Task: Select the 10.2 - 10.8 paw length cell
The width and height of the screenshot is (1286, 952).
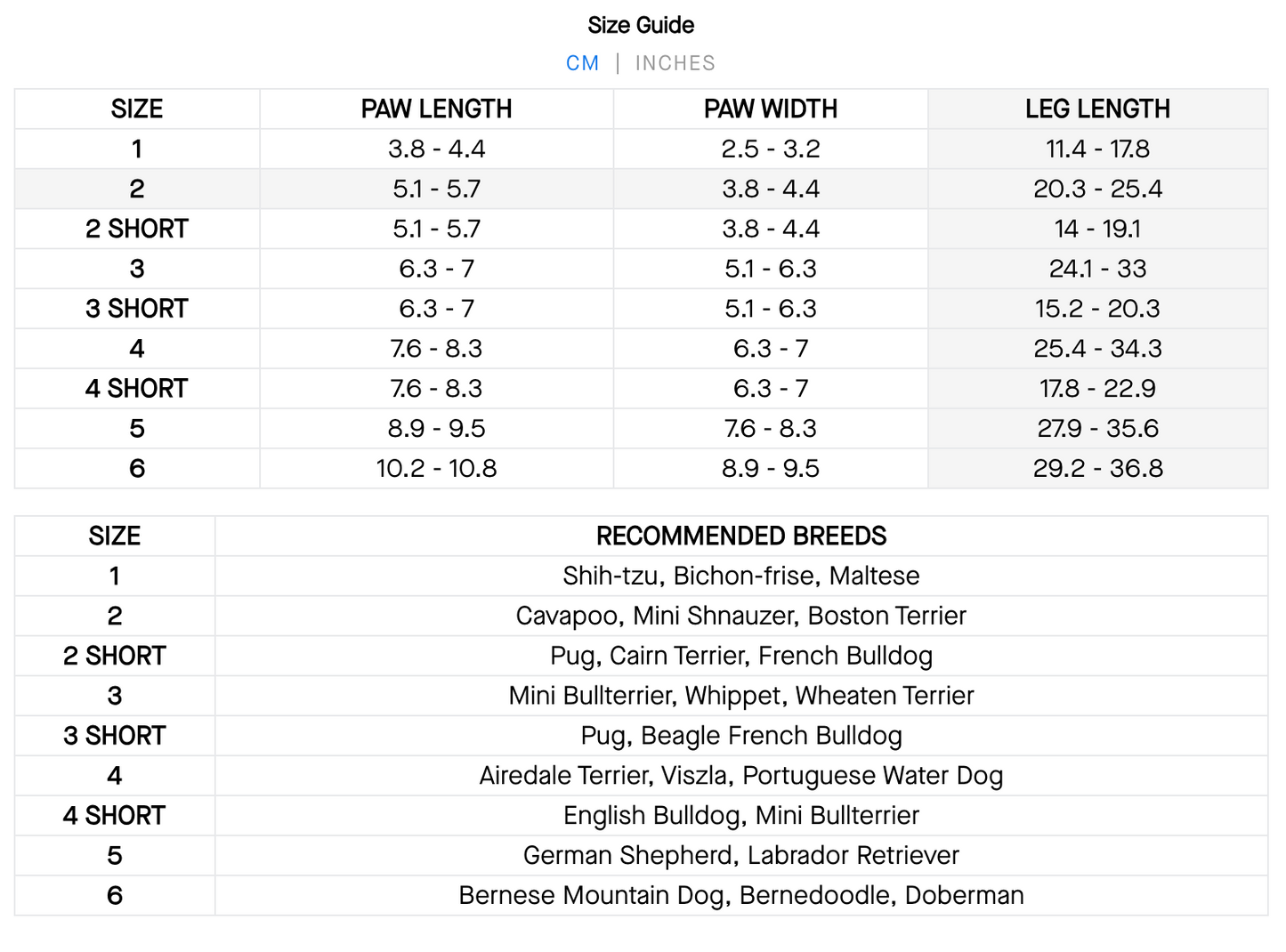Action: pos(436,469)
